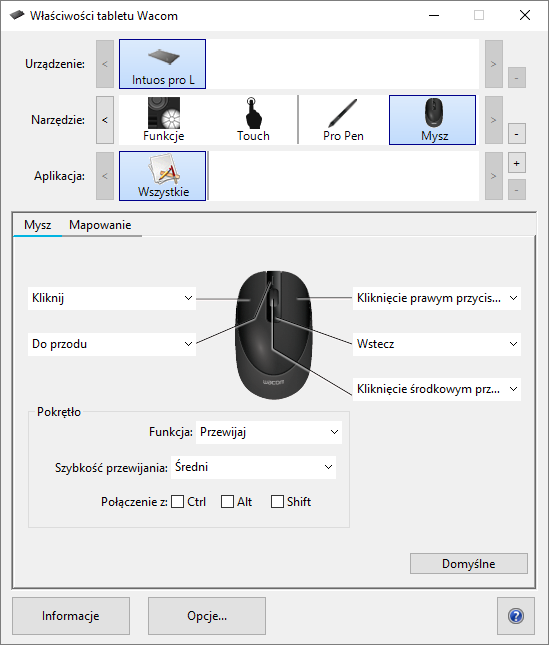Viewport: 549px width, 645px height.
Task: Close the Wacom properties window
Action: tap(524, 16)
